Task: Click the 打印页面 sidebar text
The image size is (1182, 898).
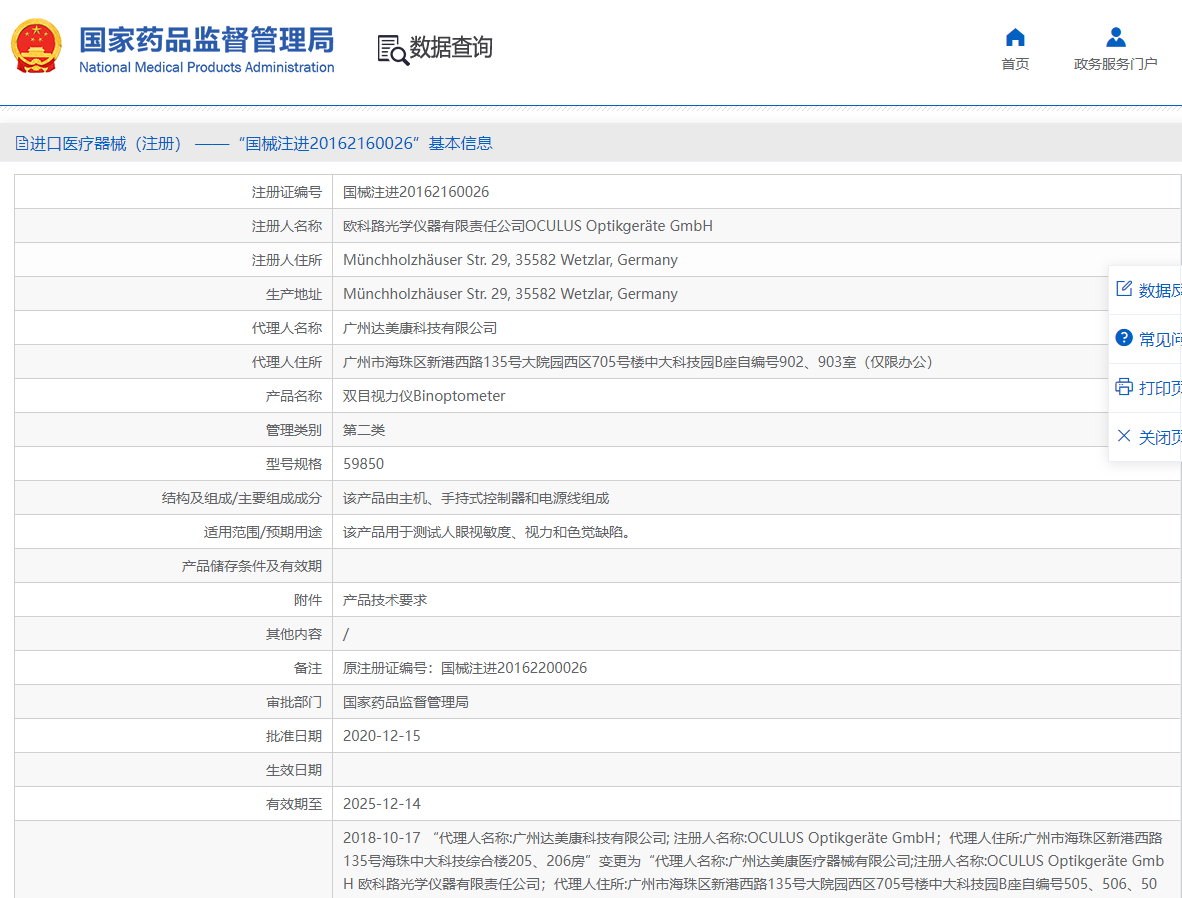Action: (1159, 388)
